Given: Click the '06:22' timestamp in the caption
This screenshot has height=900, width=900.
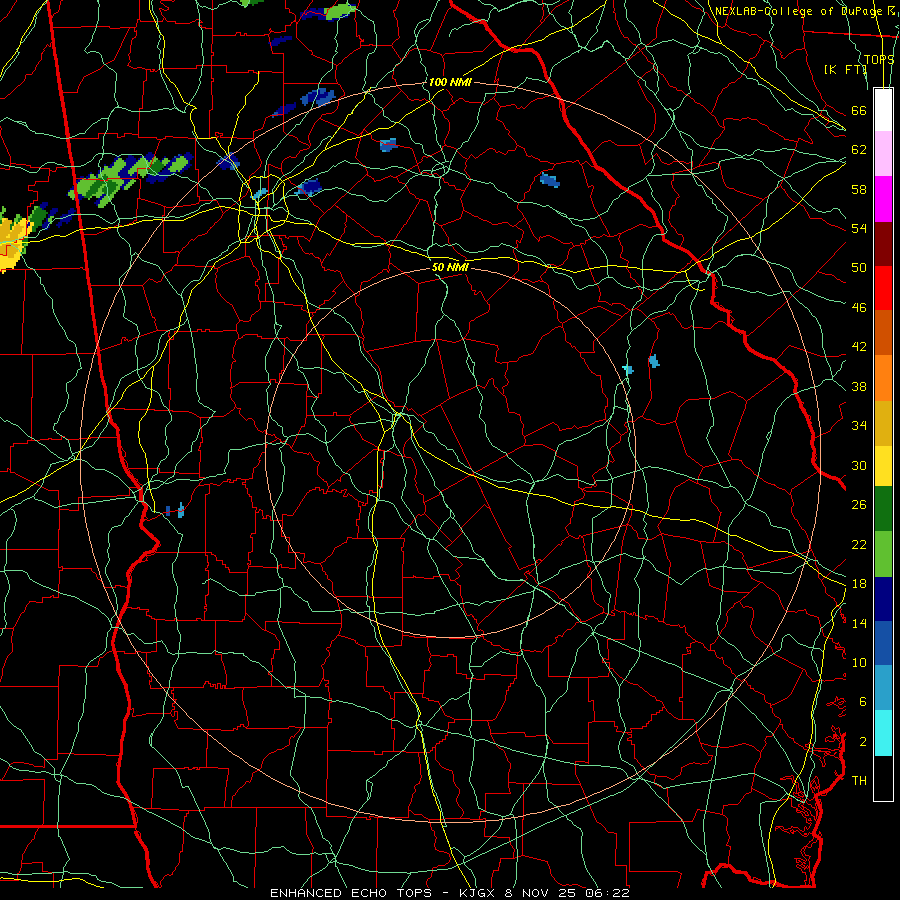Looking at the screenshot, I should (608, 893).
